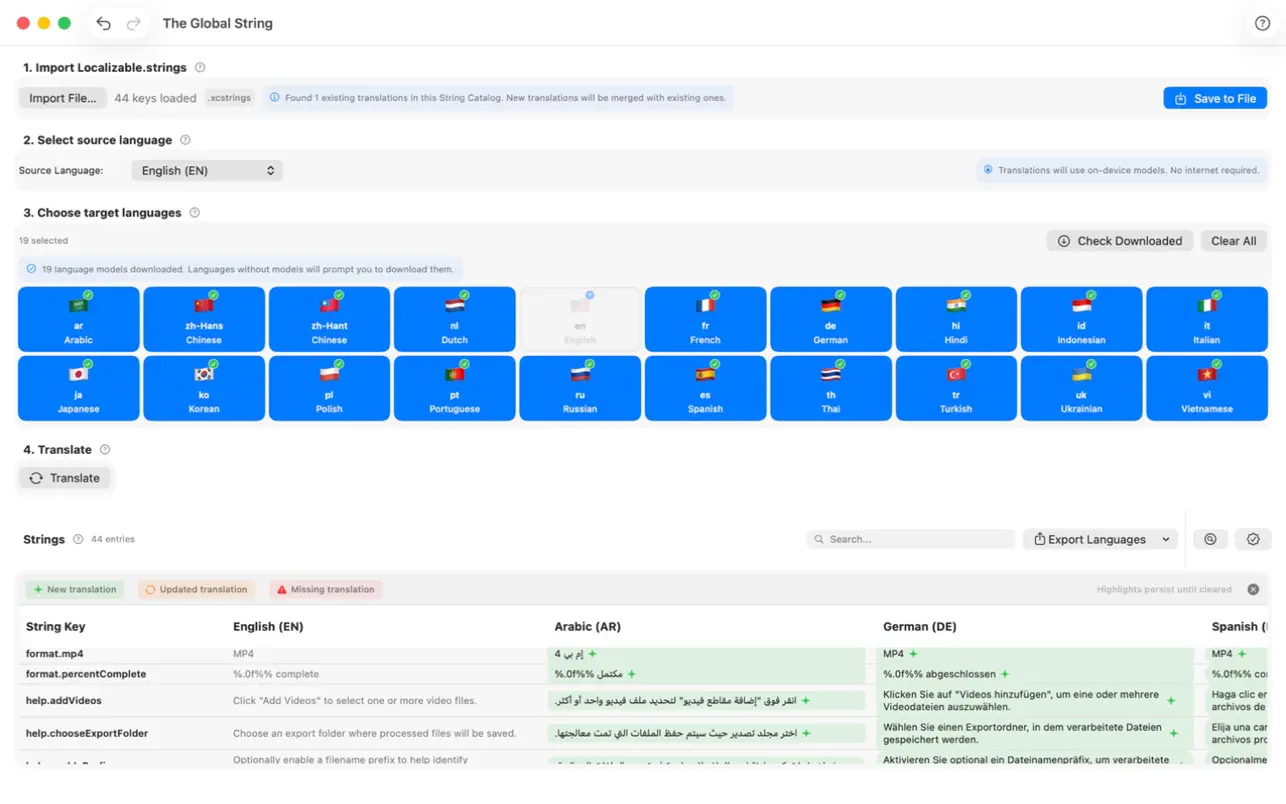The height and width of the screenshot is (804, 1286).
Task: Deselect the Dutch language tile
Action: (x=455, y=319)
